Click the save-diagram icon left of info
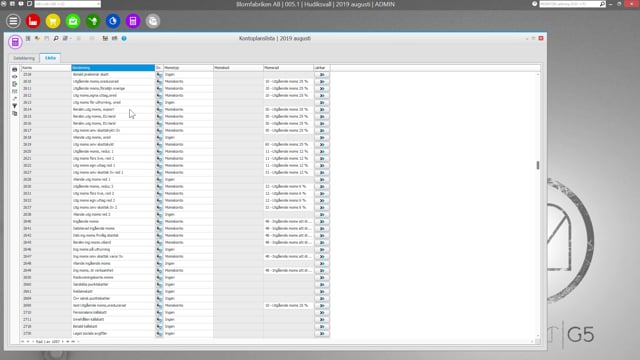The height and width of the screenshot is (360, 640). pos(105,38)
